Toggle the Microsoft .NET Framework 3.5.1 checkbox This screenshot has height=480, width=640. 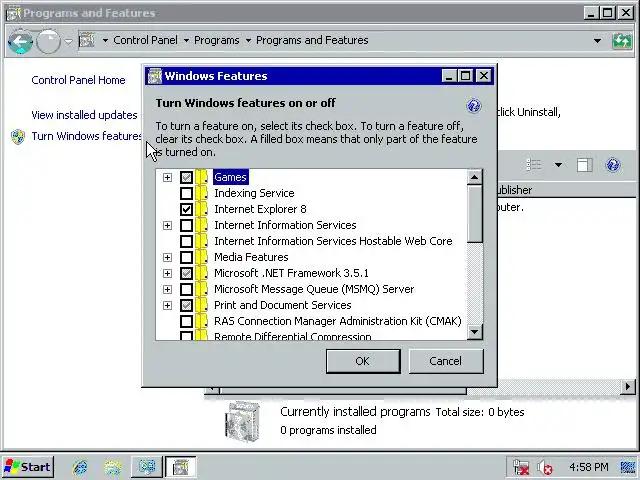[187, 273]
